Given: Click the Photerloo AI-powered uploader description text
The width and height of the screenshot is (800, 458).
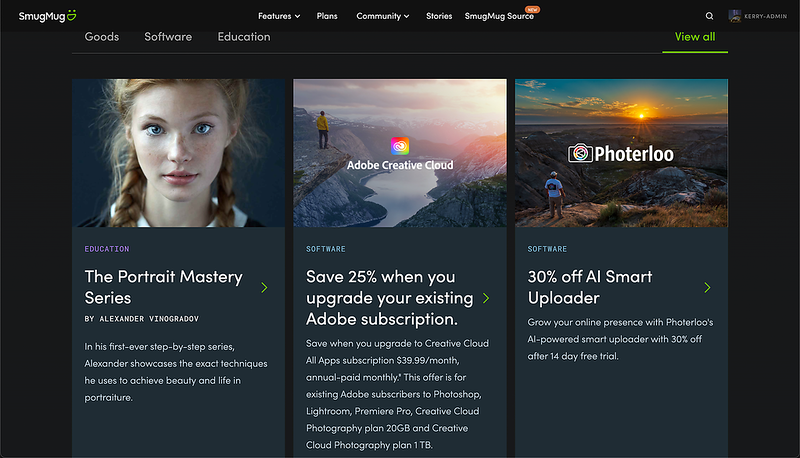Looking at the screenshot, I should click(x=620, y=339).
